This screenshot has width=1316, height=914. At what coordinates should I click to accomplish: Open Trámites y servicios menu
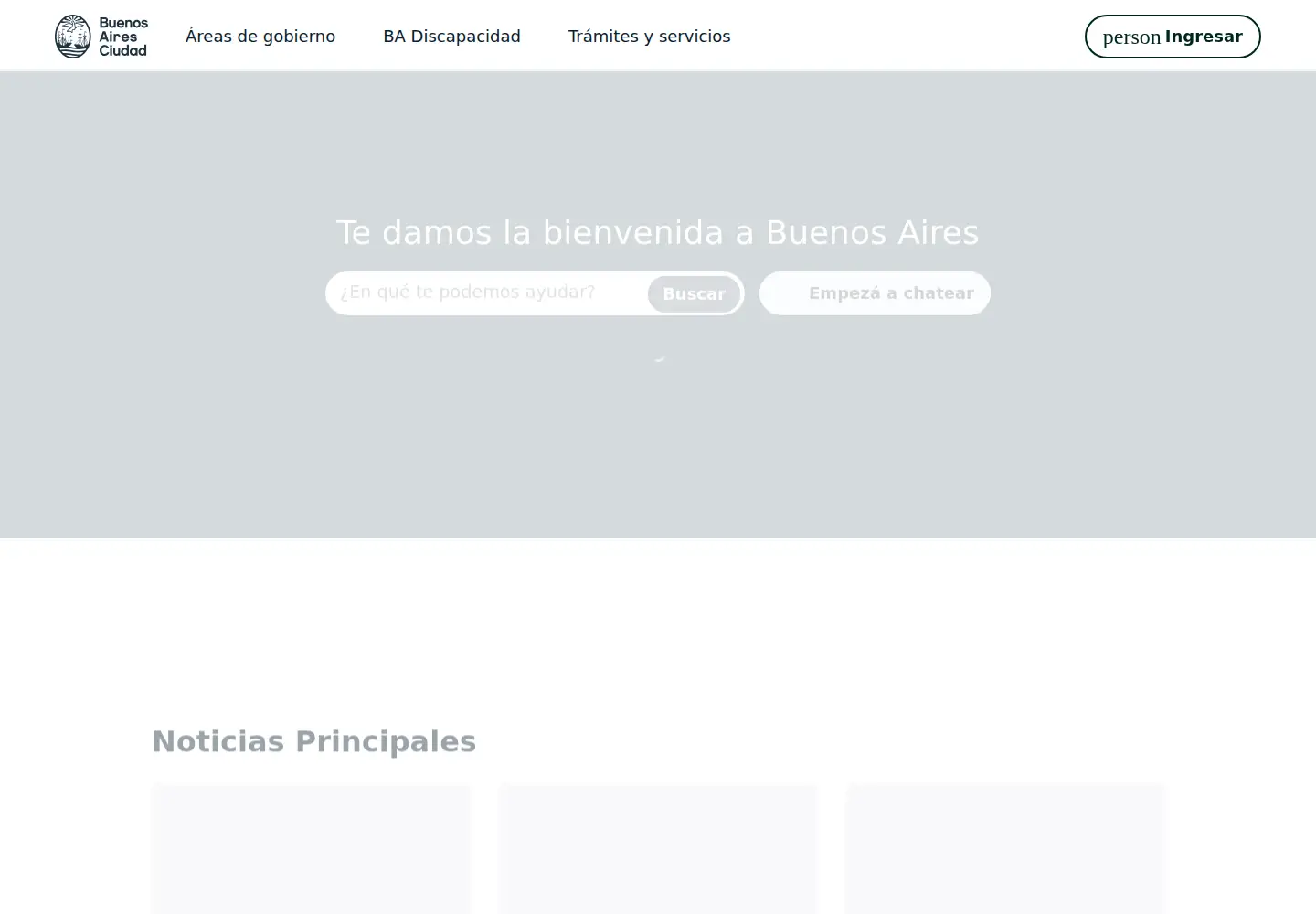(x=649, y=37)
